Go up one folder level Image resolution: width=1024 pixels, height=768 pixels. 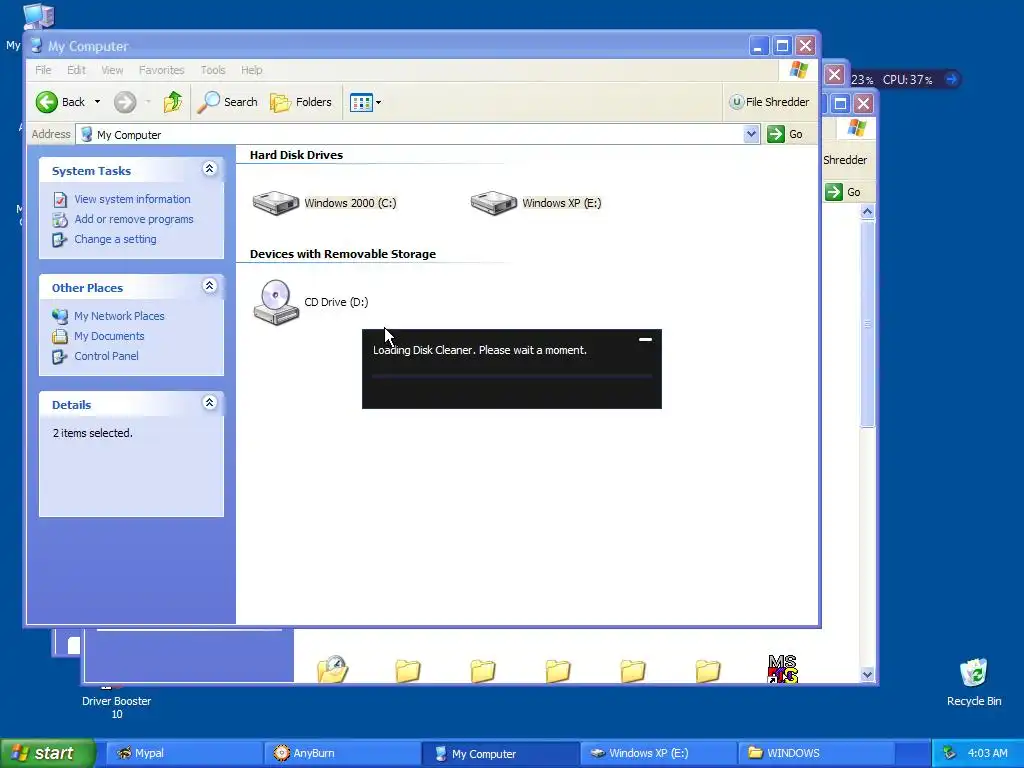[x=172, y=102]
